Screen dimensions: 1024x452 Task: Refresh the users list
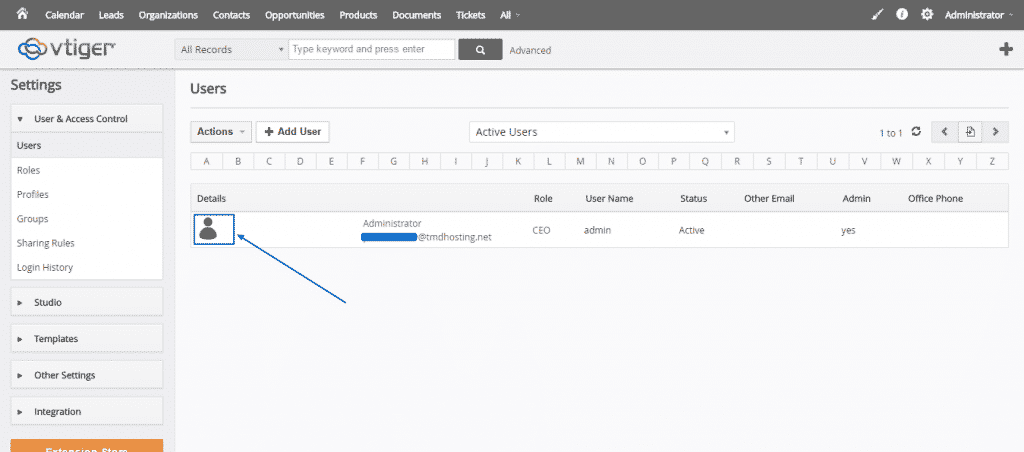click(916, 131)
